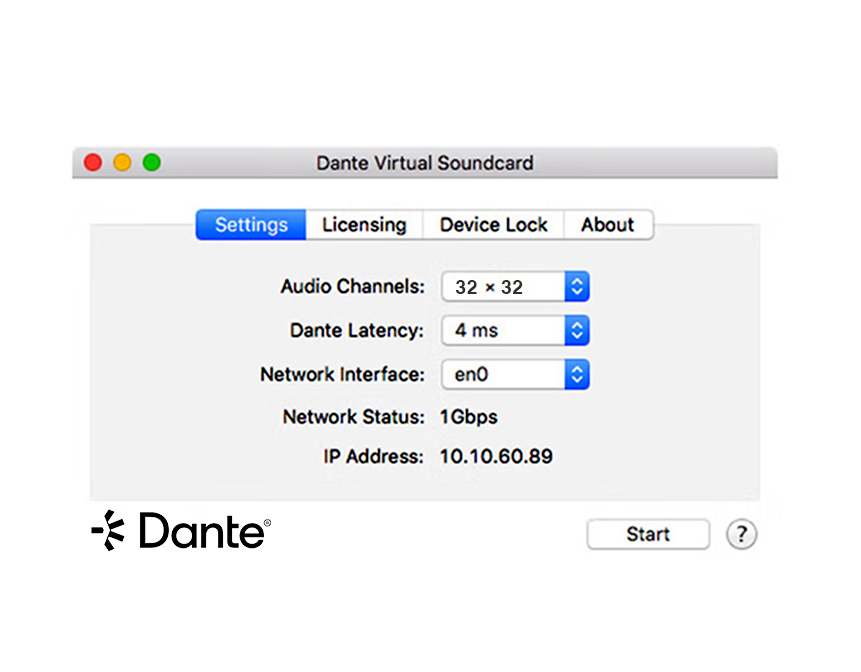Click the IP address 10.10.60.89
Screen dimensions: 861x672
[496, 456]
